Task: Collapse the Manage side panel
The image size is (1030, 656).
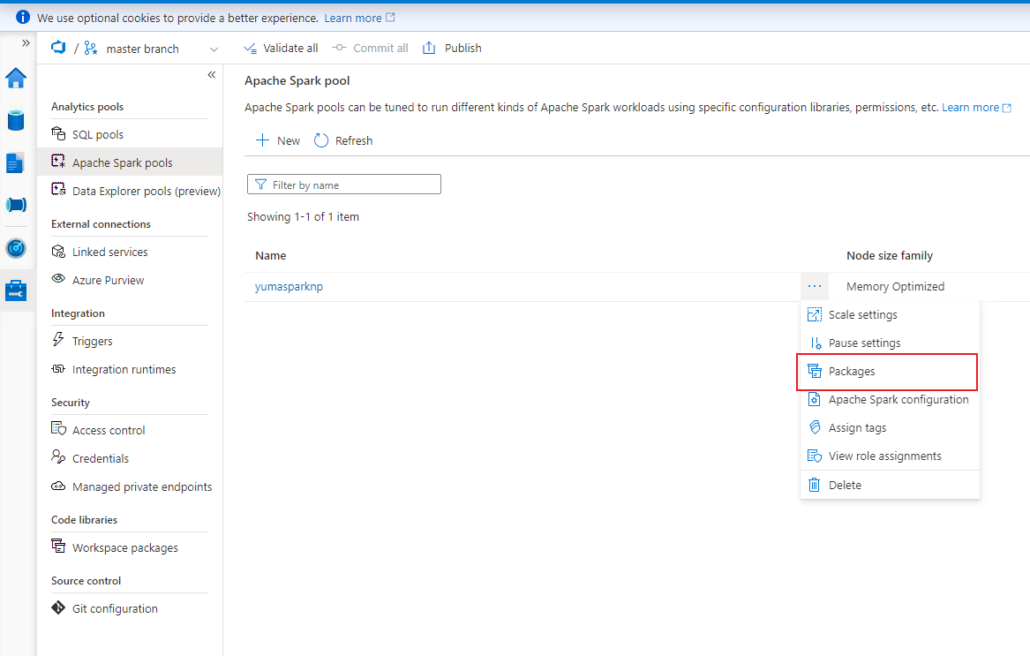Action: pyautogui.click(x=212, y=75)
